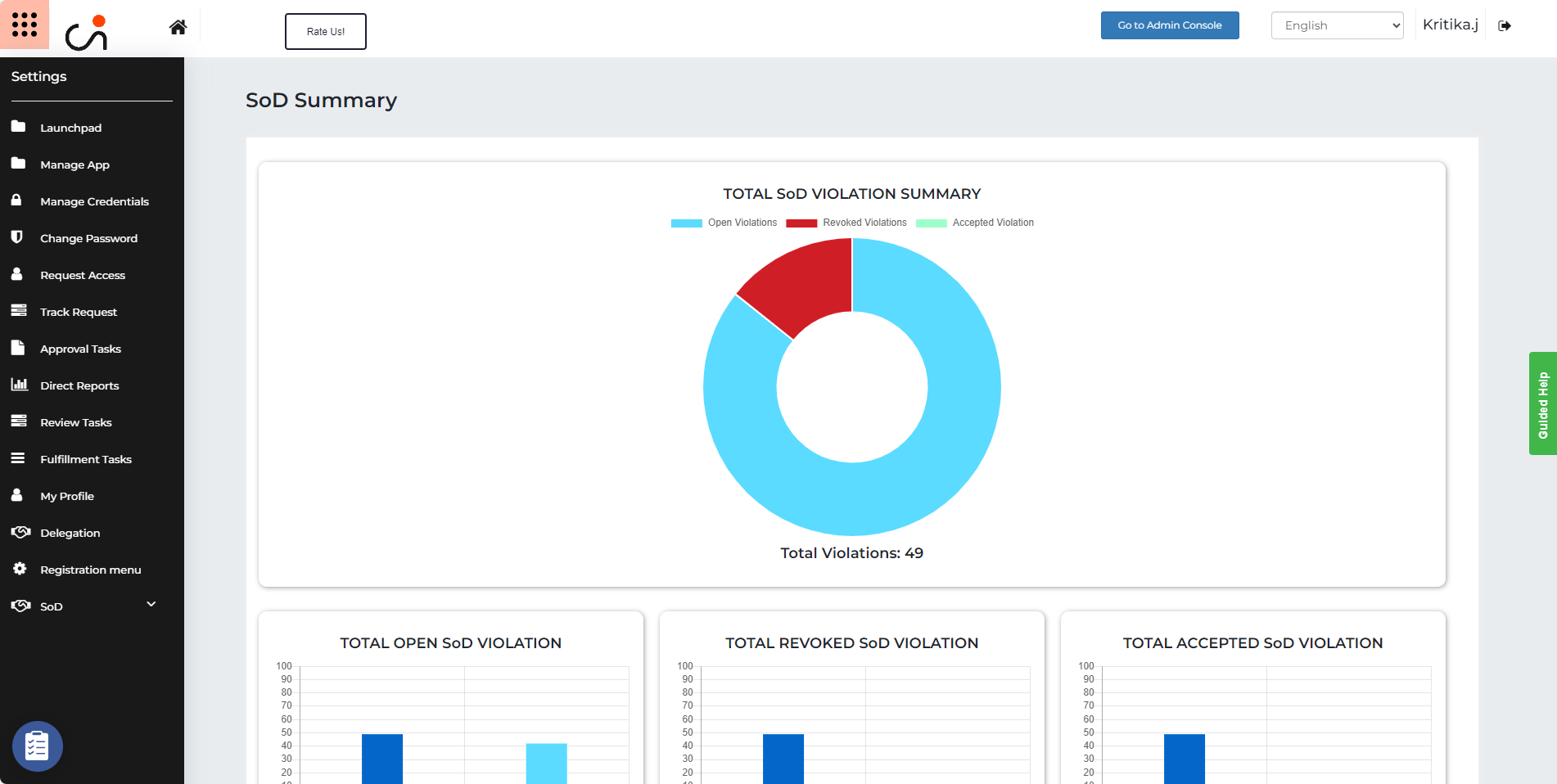Click the SoD handshake icon

(x=20, y=606)
